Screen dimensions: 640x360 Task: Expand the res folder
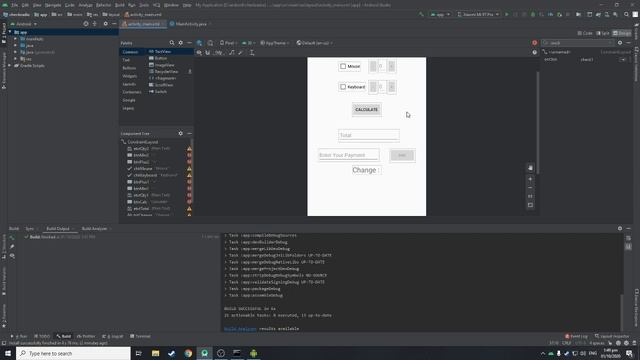click(x=16, y=59)
